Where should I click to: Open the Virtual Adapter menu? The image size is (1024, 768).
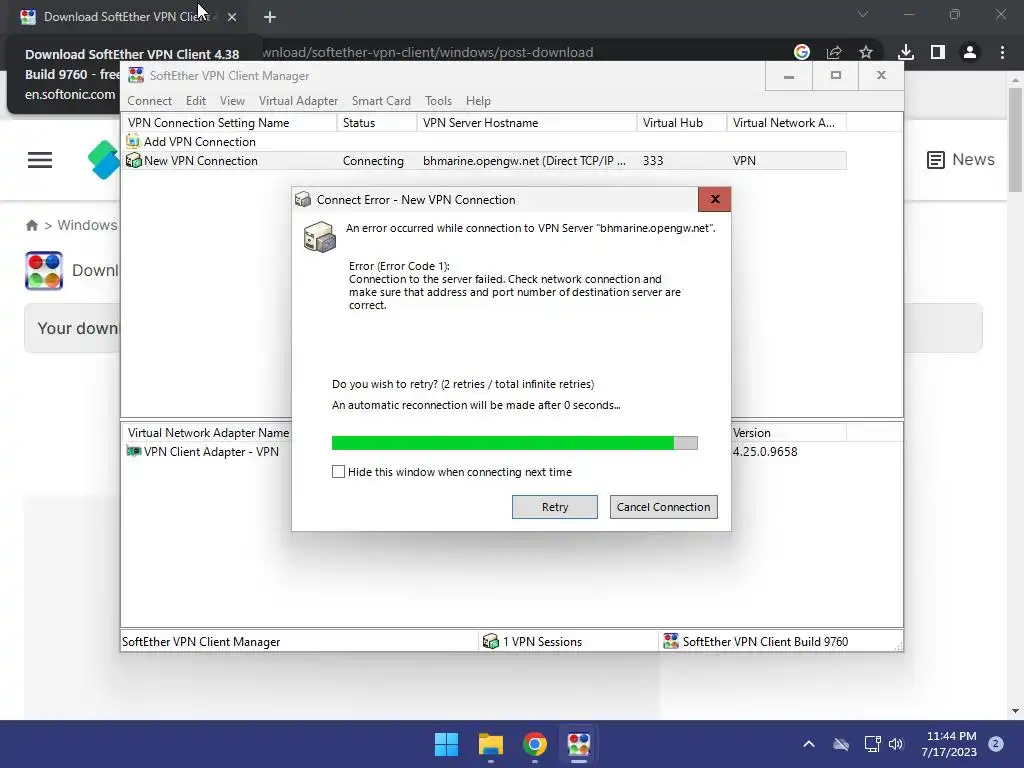tap(298, 101)
